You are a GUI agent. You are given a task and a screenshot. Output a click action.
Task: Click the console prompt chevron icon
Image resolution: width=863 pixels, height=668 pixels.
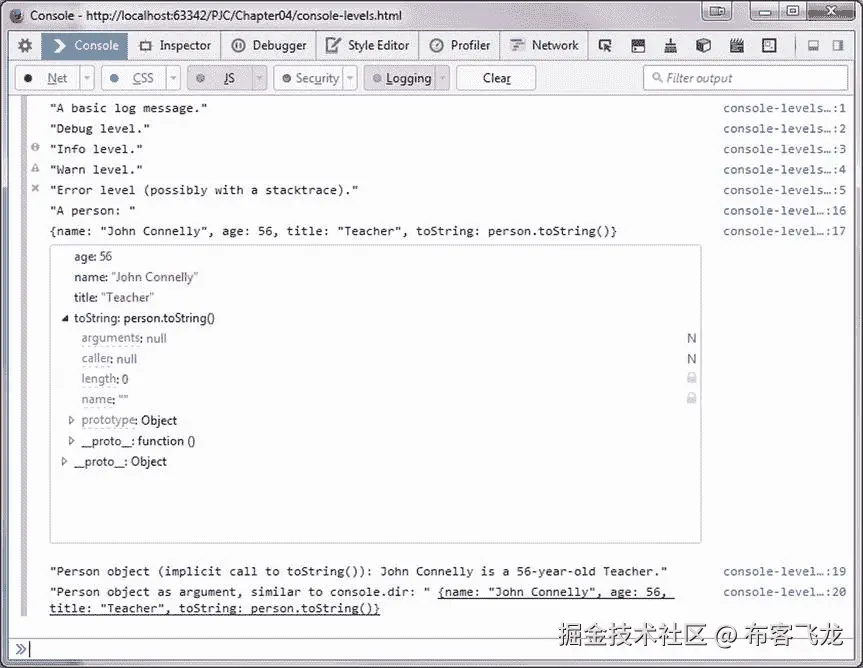[x=20, y=649]
